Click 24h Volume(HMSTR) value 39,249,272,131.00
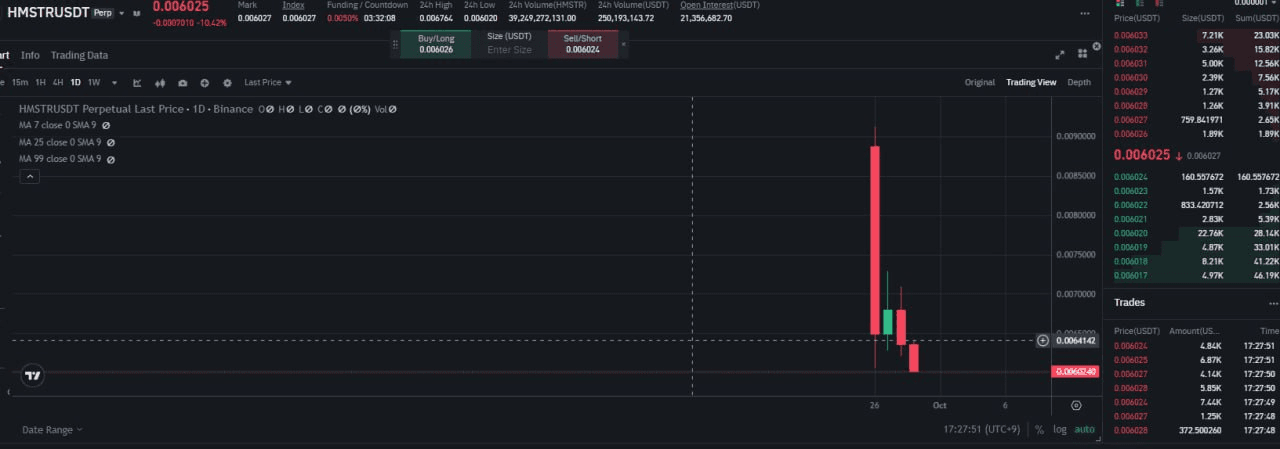 tap(541, 18)
